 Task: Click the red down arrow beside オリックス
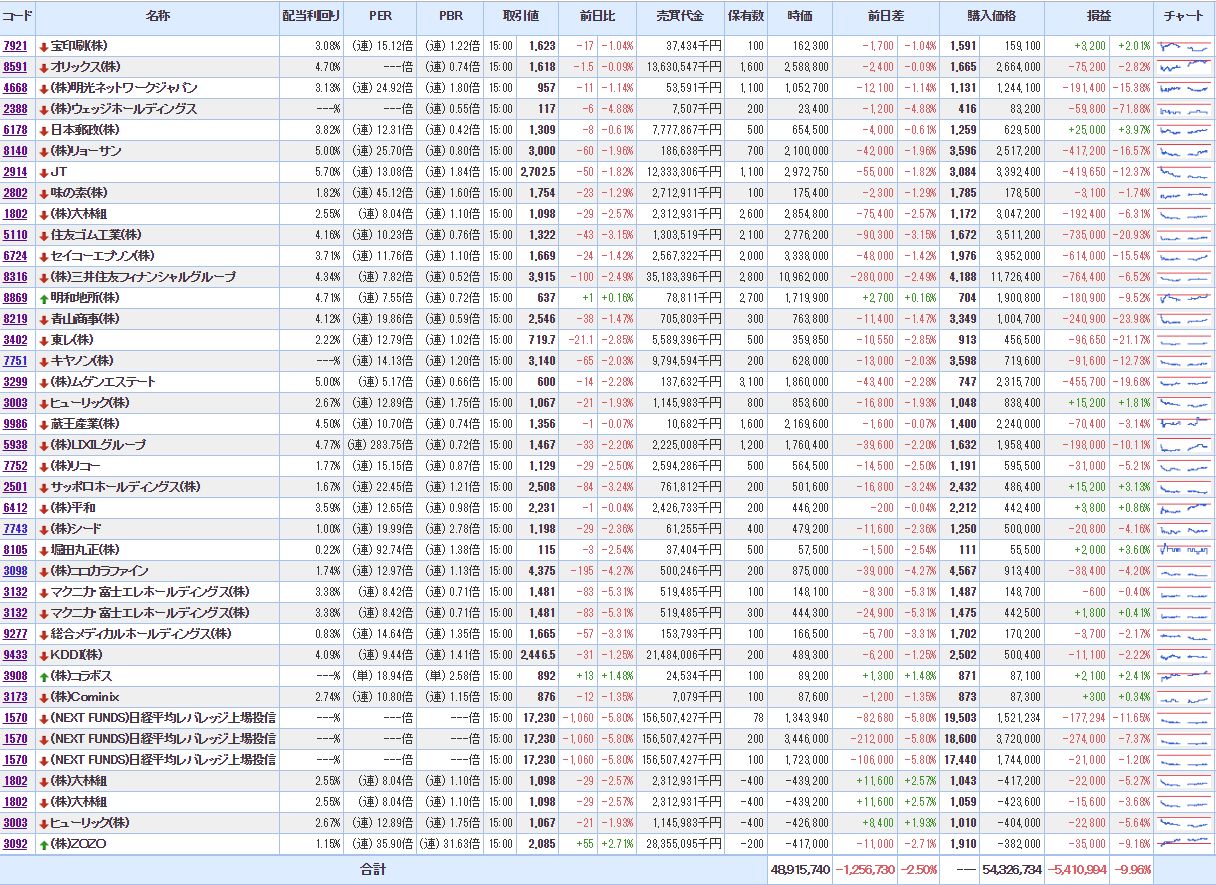point(43,67)
